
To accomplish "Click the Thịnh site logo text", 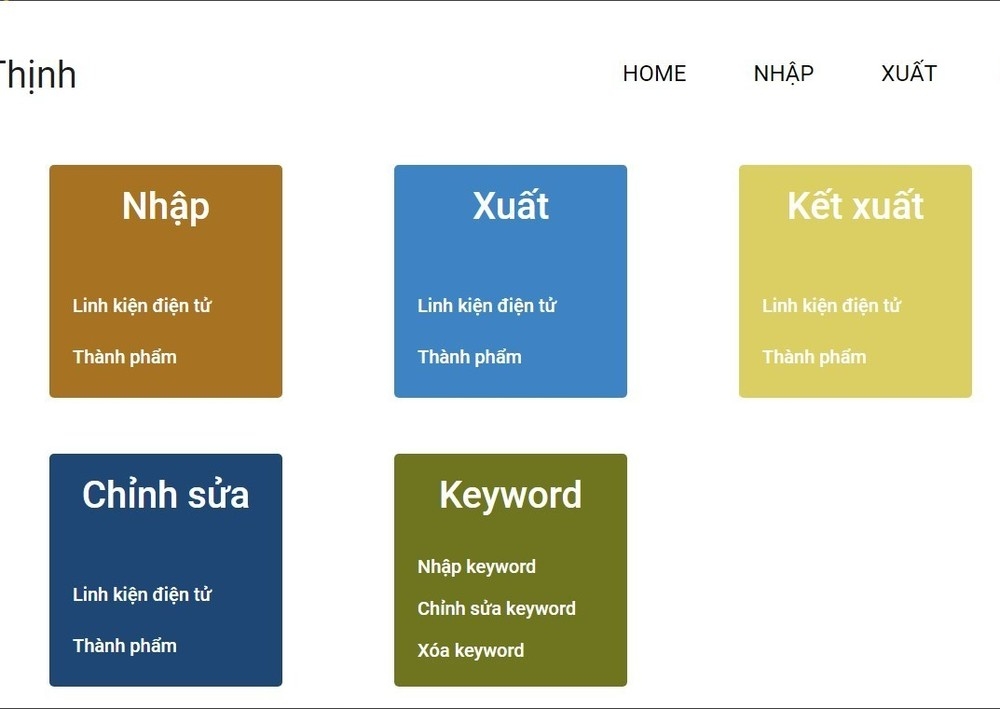I will (x=37, y=75).
